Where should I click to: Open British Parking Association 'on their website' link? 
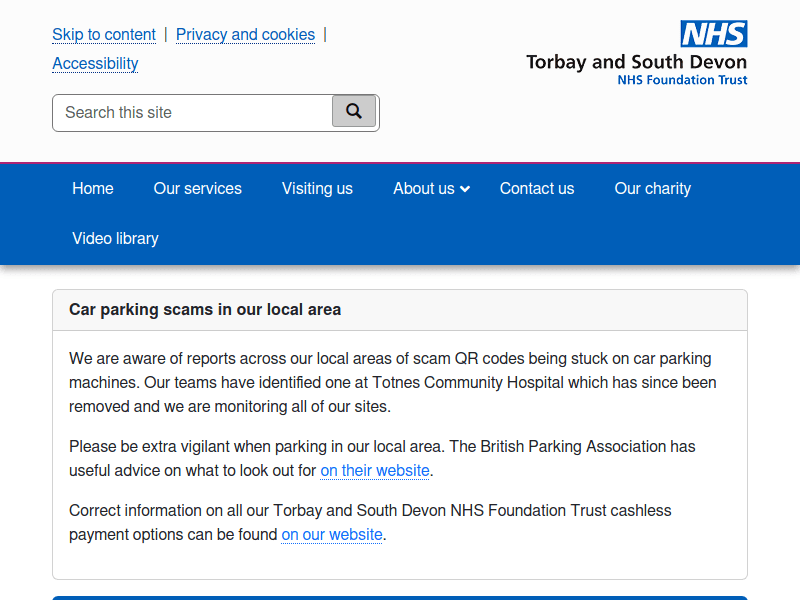(x=375, y=470)
